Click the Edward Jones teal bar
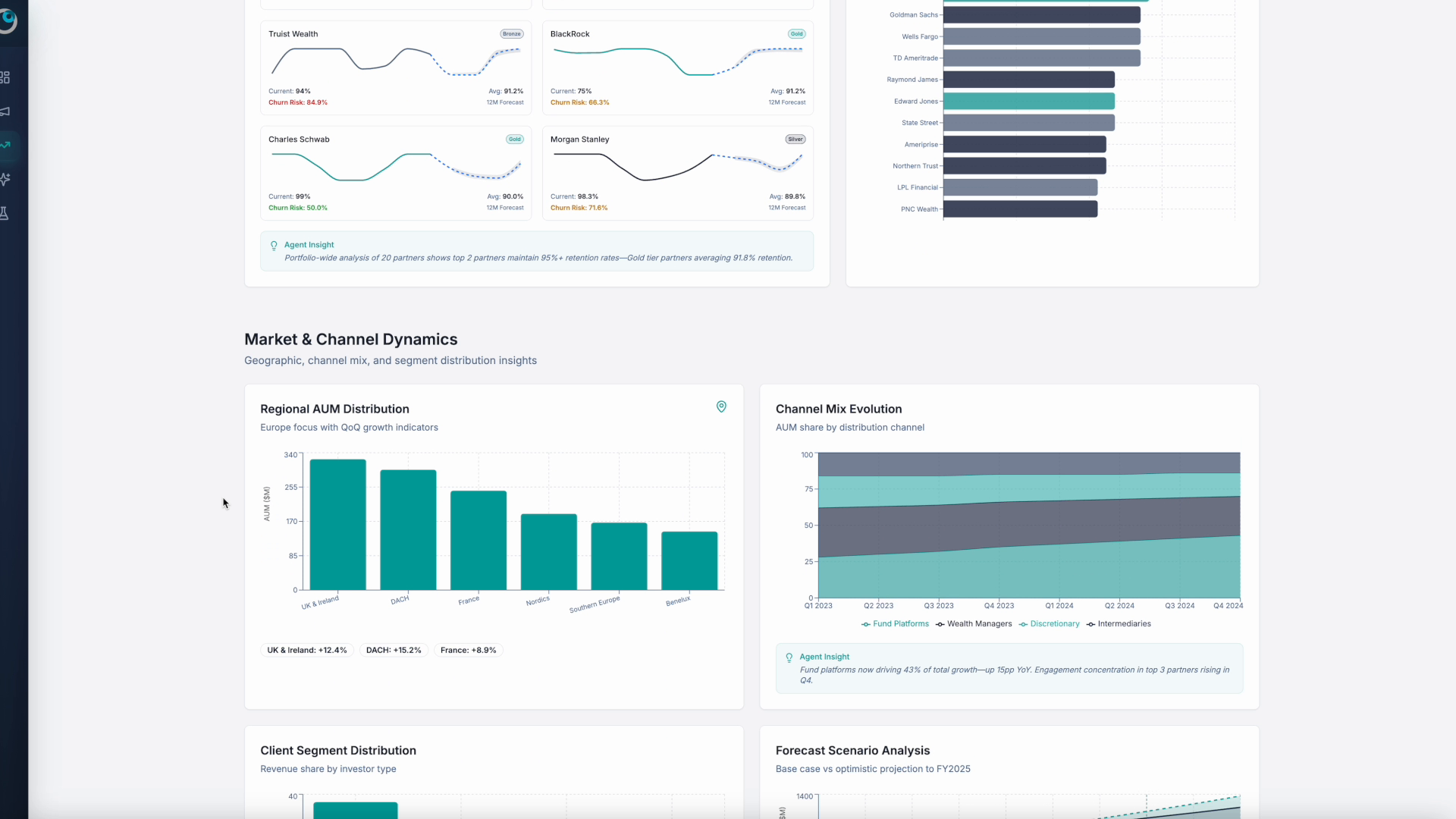Viewport: 1456px width, 819px height. (1028, 102)
